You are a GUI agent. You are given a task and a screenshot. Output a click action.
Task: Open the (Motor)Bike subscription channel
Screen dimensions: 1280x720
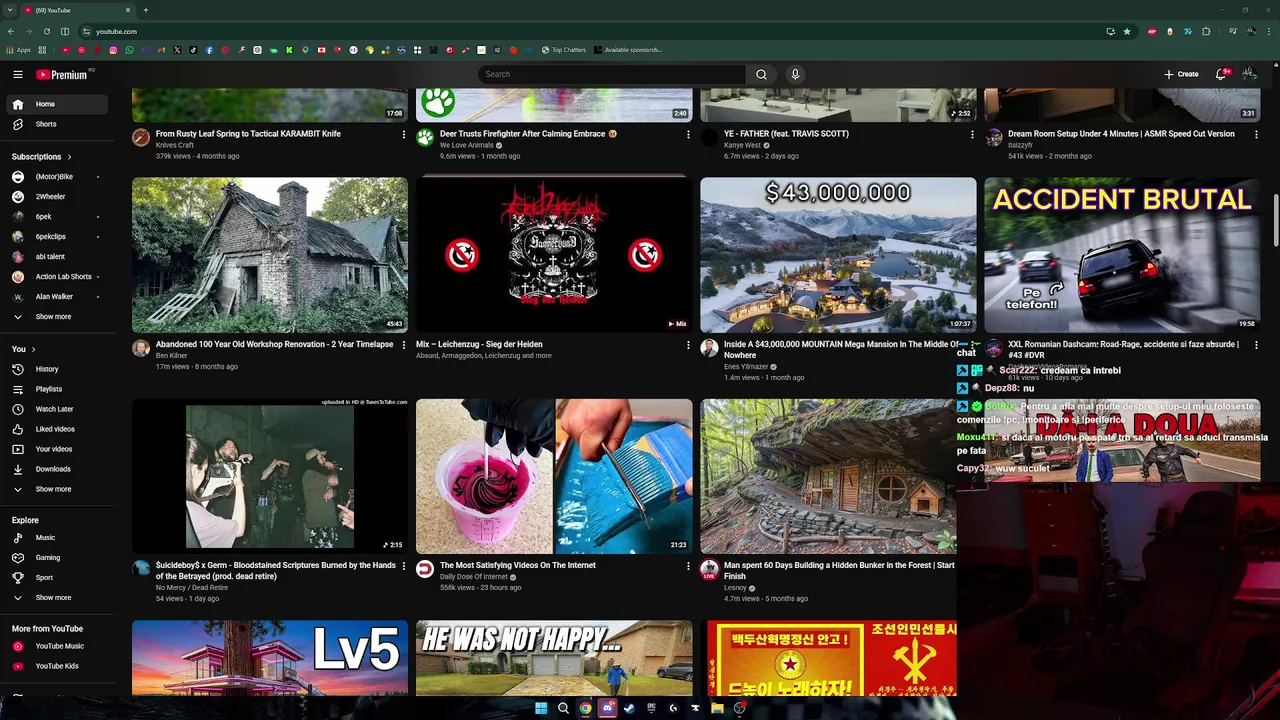pyautogui.click(x=56, y=177)
